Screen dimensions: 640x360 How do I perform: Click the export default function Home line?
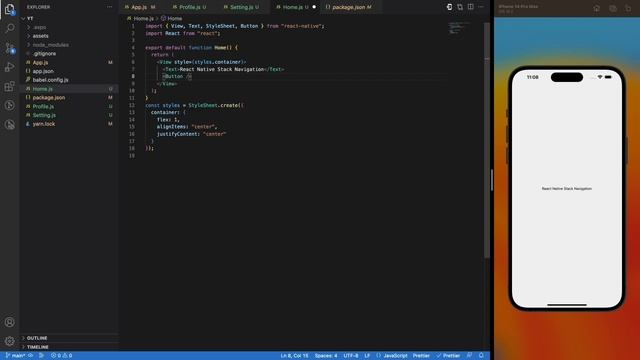(x=191, y=47)
